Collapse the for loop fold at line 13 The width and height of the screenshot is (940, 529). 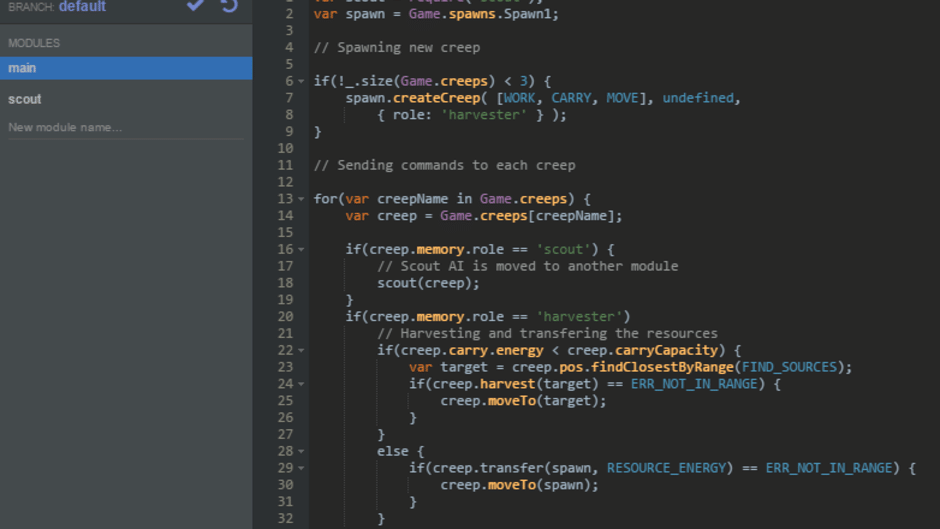[301, 199]
